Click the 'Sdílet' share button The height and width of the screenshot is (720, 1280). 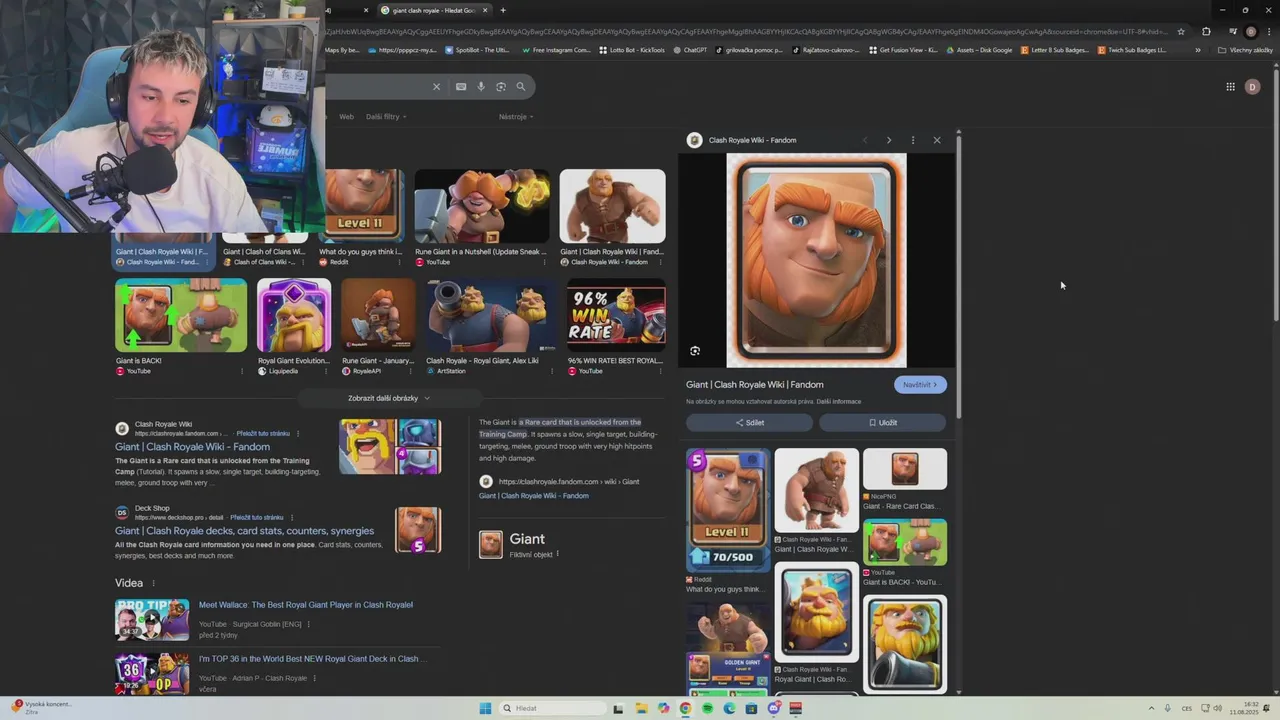749,423
